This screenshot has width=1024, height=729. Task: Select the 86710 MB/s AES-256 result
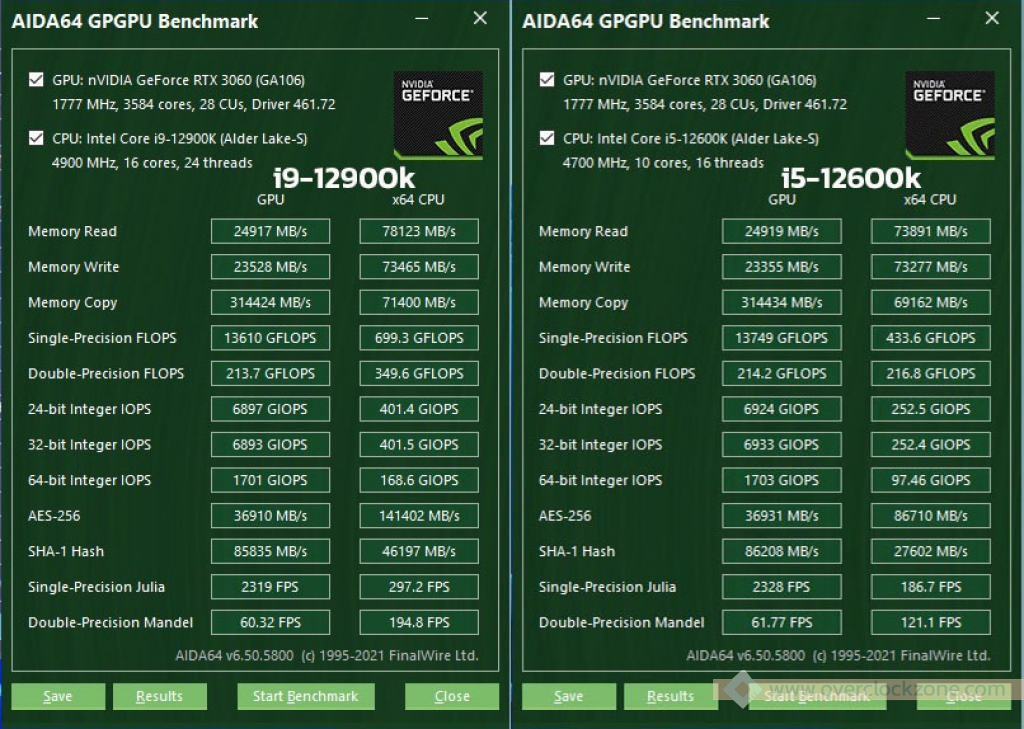tap(931, 516)
